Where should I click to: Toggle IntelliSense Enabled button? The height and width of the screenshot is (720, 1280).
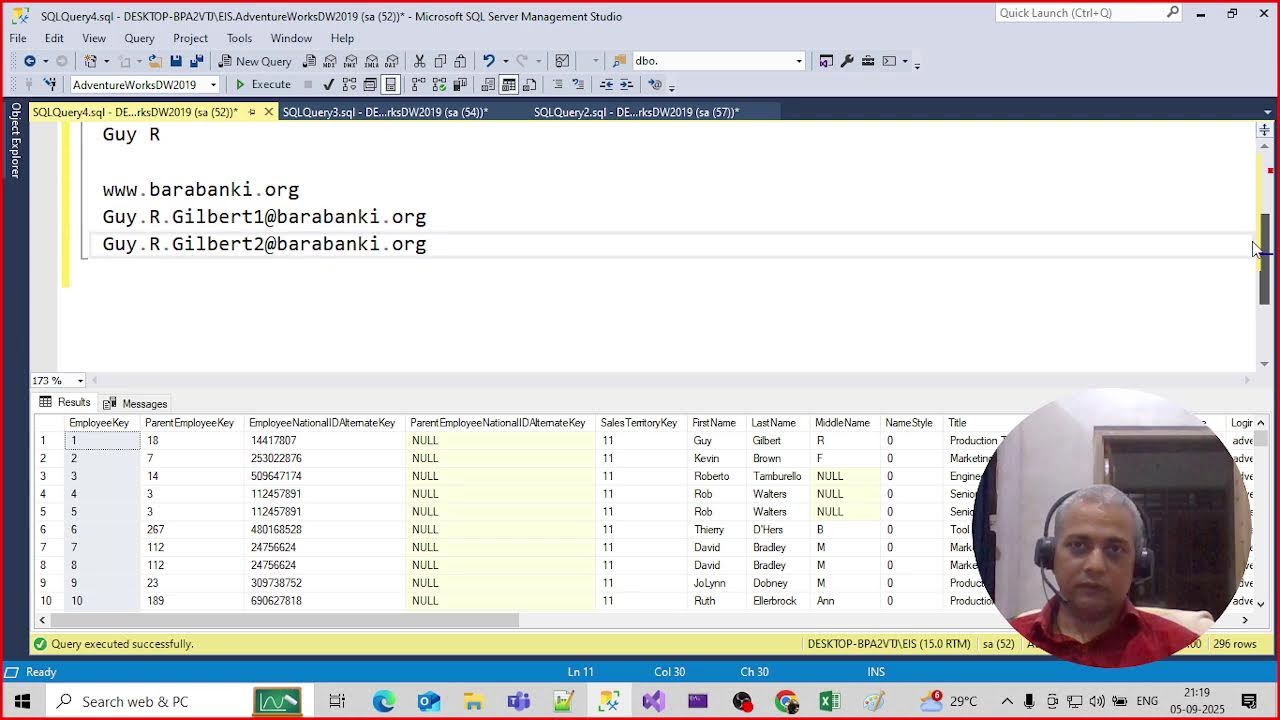click(x=390, y=85)
